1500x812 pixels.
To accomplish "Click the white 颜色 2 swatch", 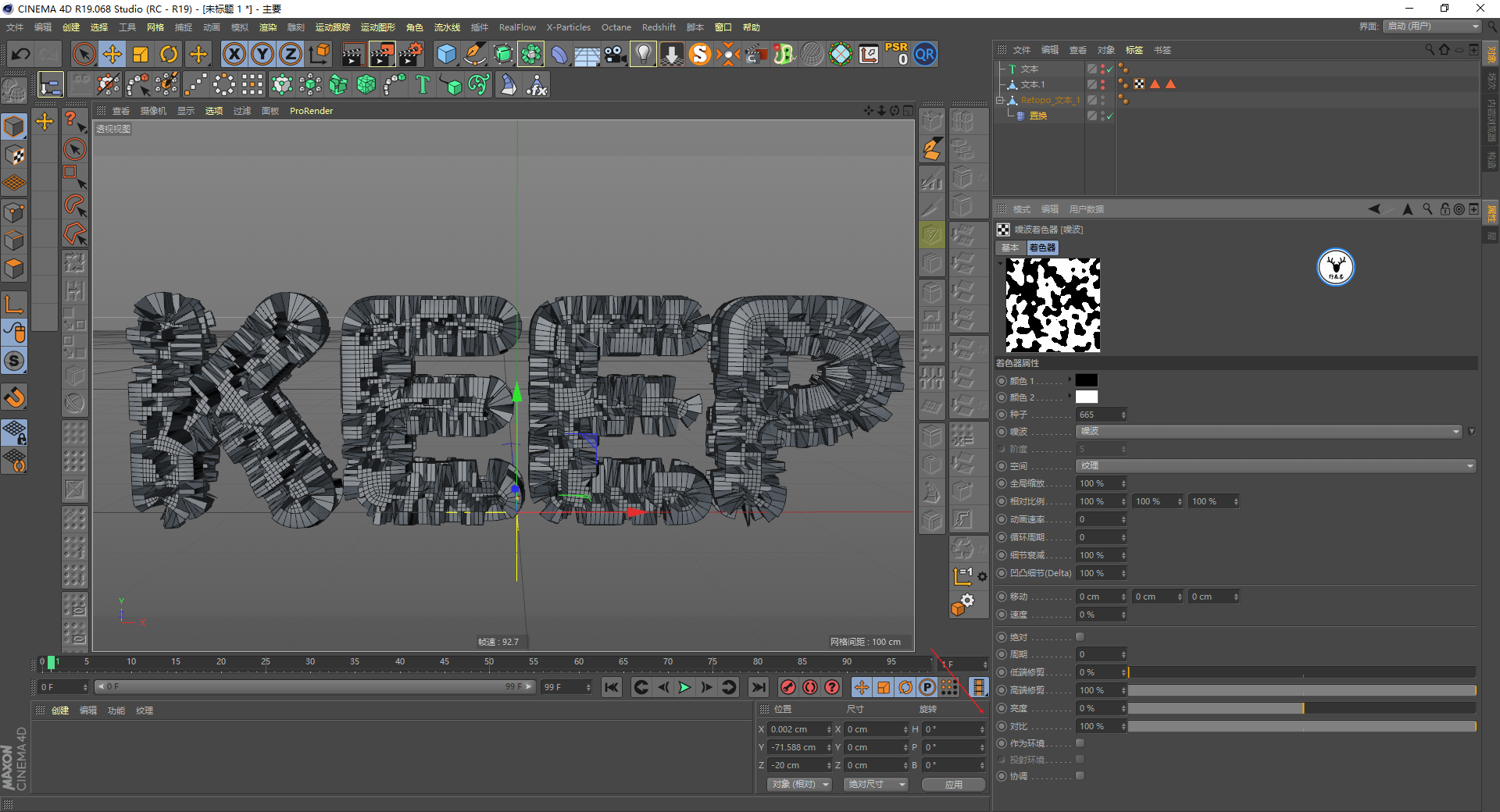I will 1086,397.
